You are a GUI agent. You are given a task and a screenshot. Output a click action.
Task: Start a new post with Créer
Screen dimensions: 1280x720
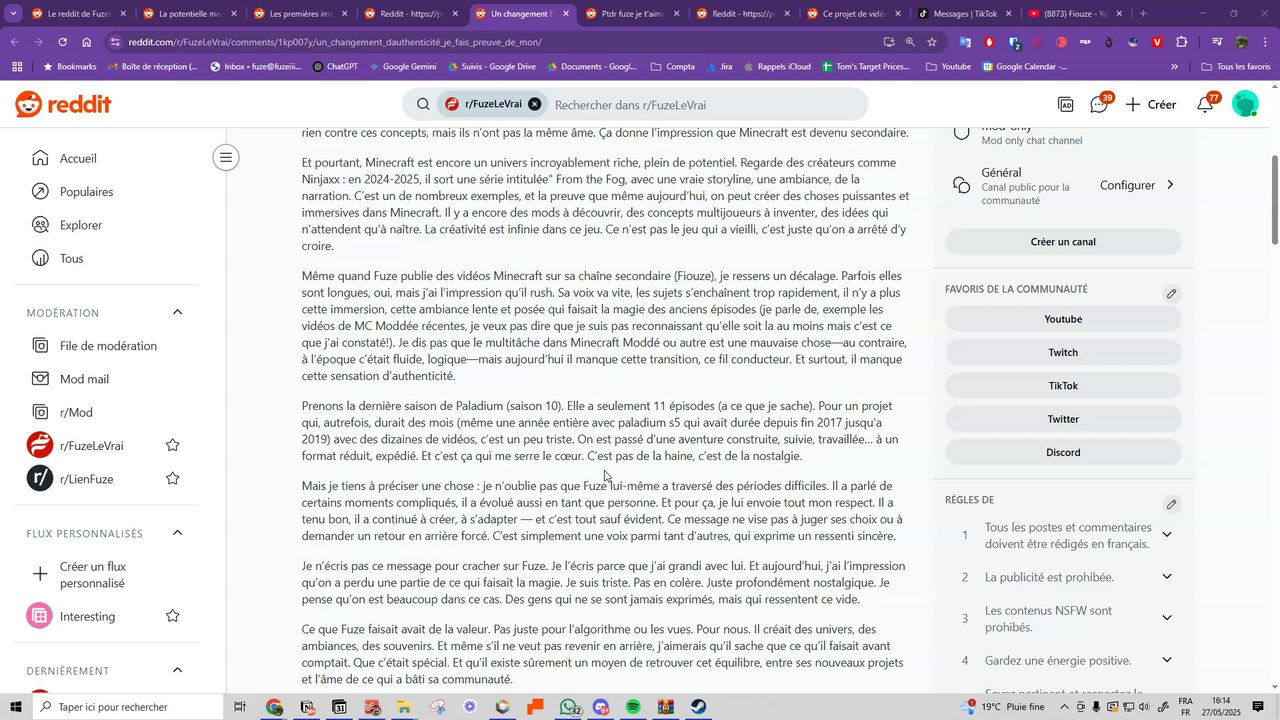click(x=1151, y=104)
